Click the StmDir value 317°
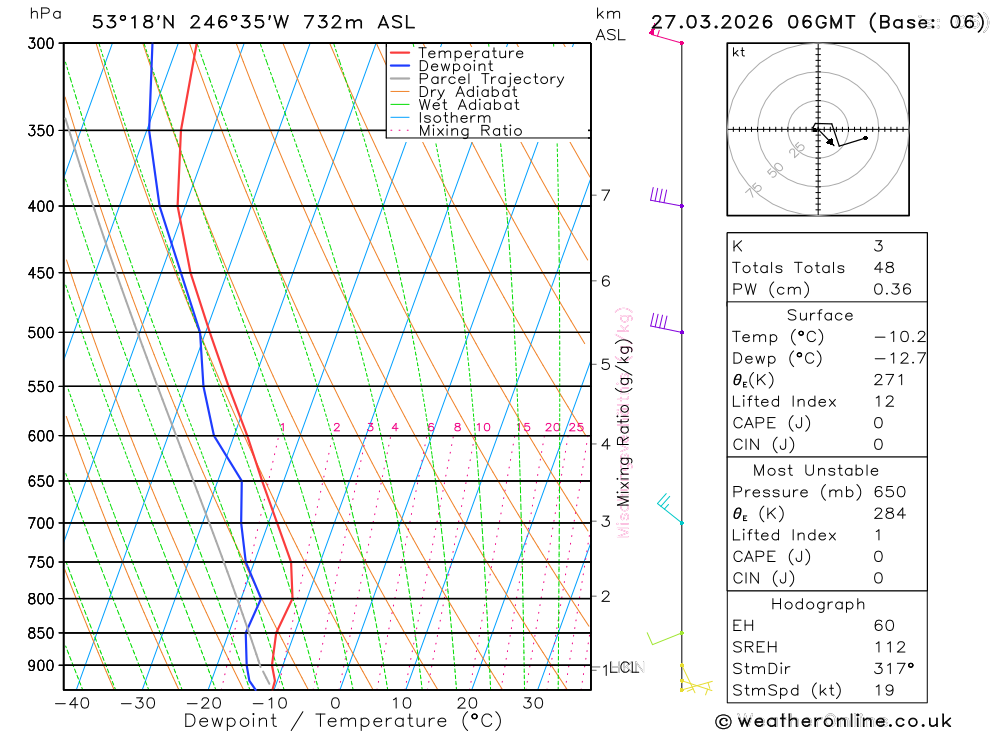 click(x=893, y=669)
